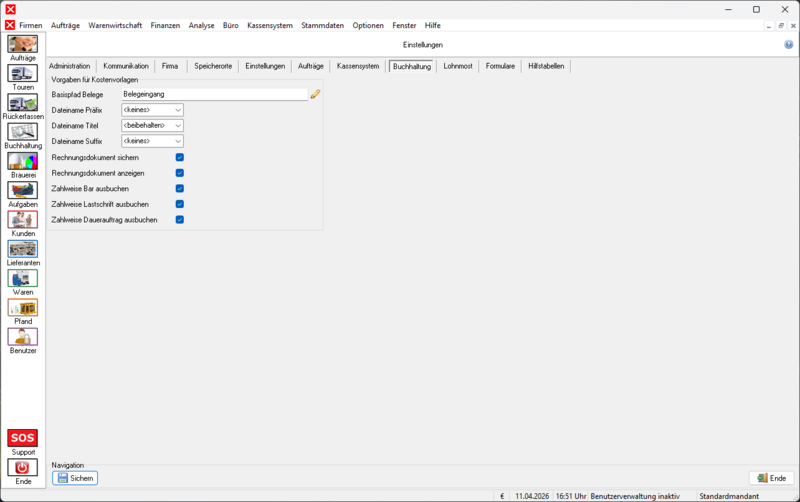The image size is (800, 502).
Task: Click the Euro symbol in status bar
Action: [x=502, y=496]
